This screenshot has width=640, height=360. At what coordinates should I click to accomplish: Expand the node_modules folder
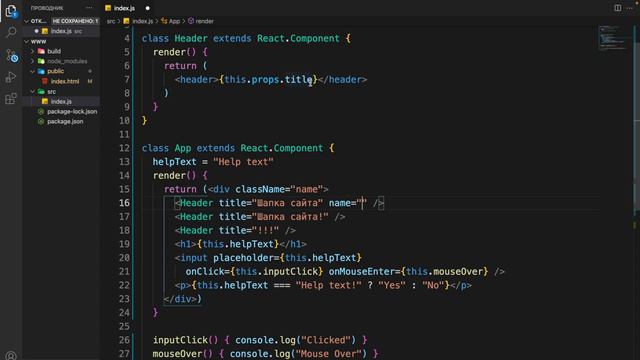coord(32,61)
